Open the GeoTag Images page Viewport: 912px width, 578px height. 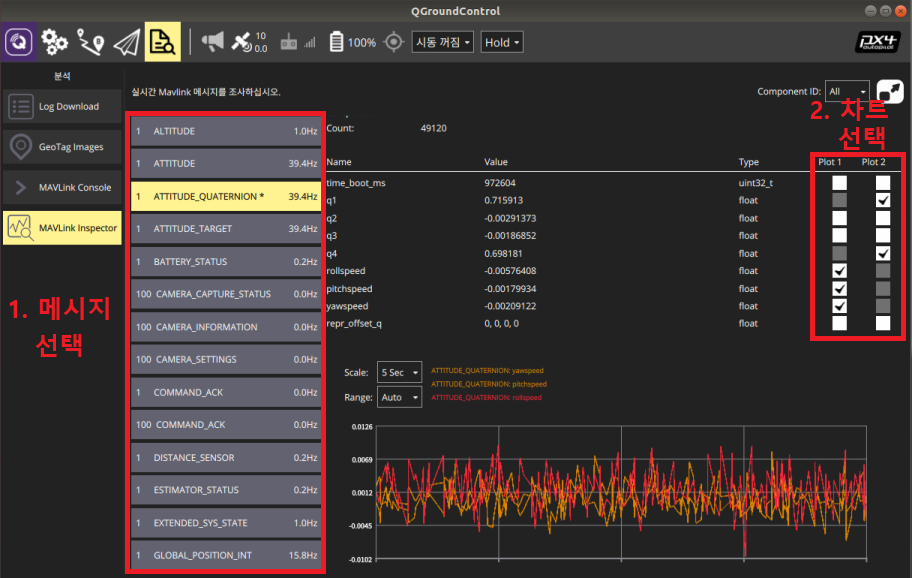(62, 147)
